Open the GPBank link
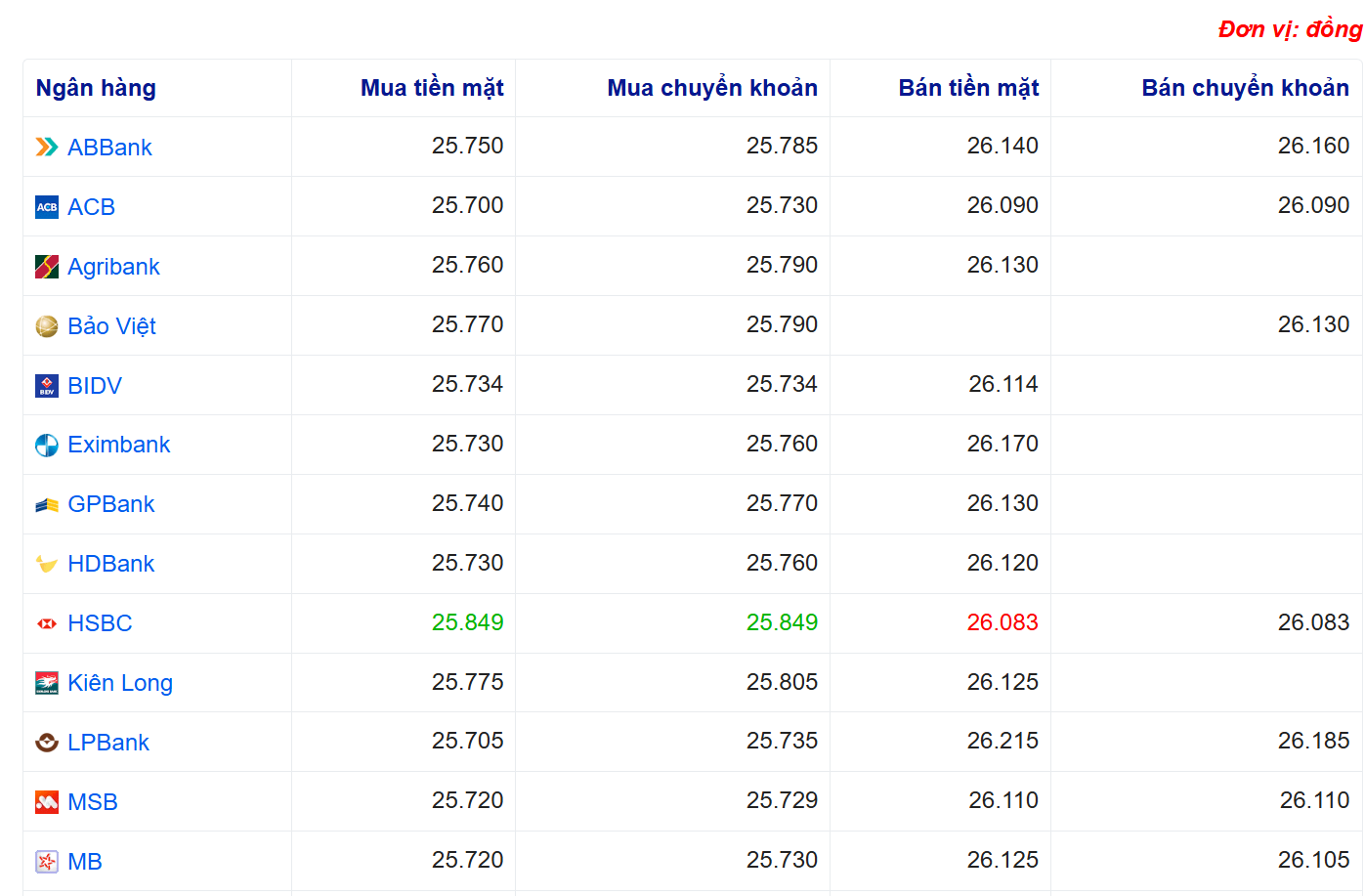 (111, 504)
